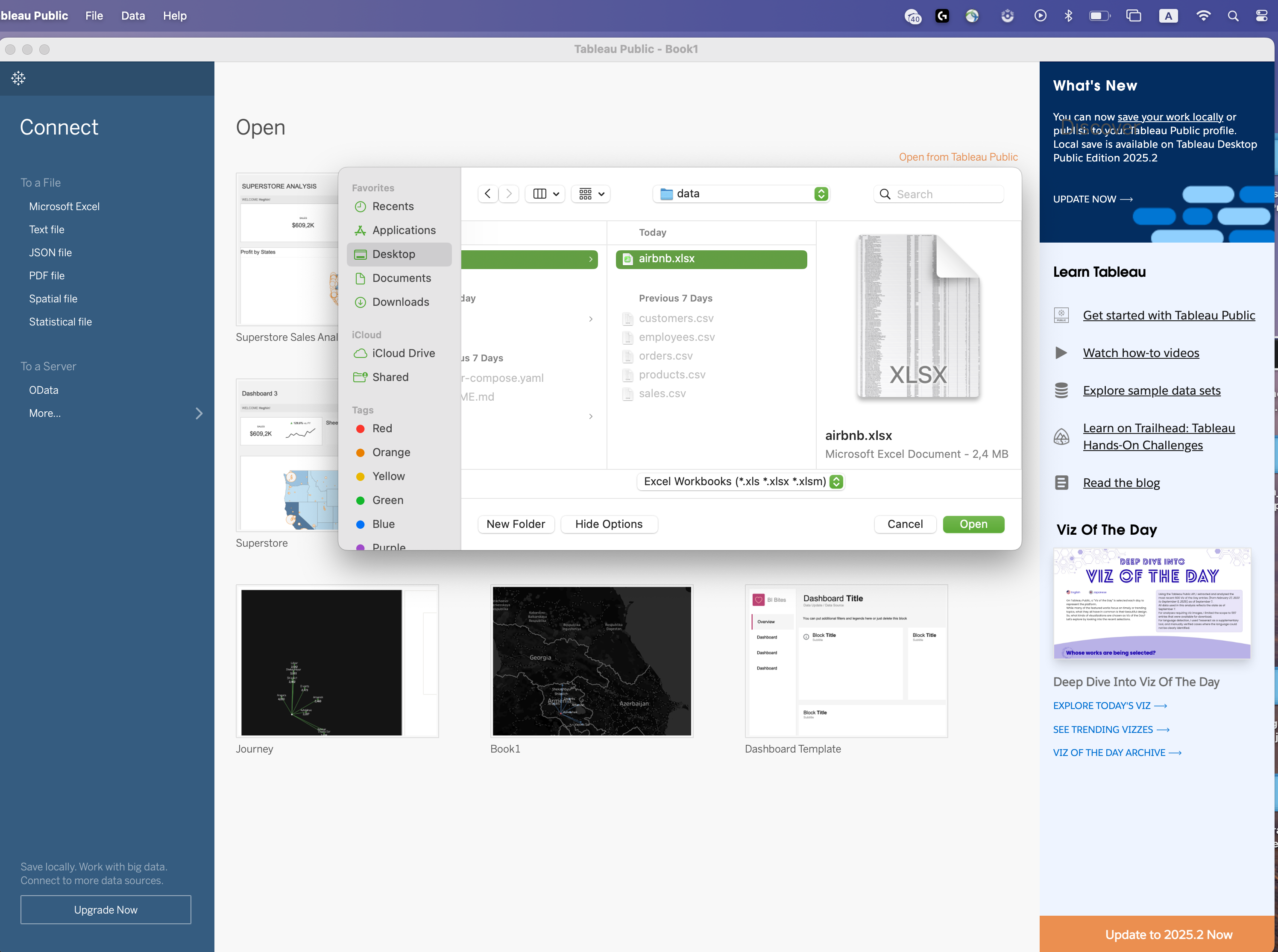This screenshot has height=952, width=1278.
Task: Open the column view options dropdown
Action: tap(545, 193)
